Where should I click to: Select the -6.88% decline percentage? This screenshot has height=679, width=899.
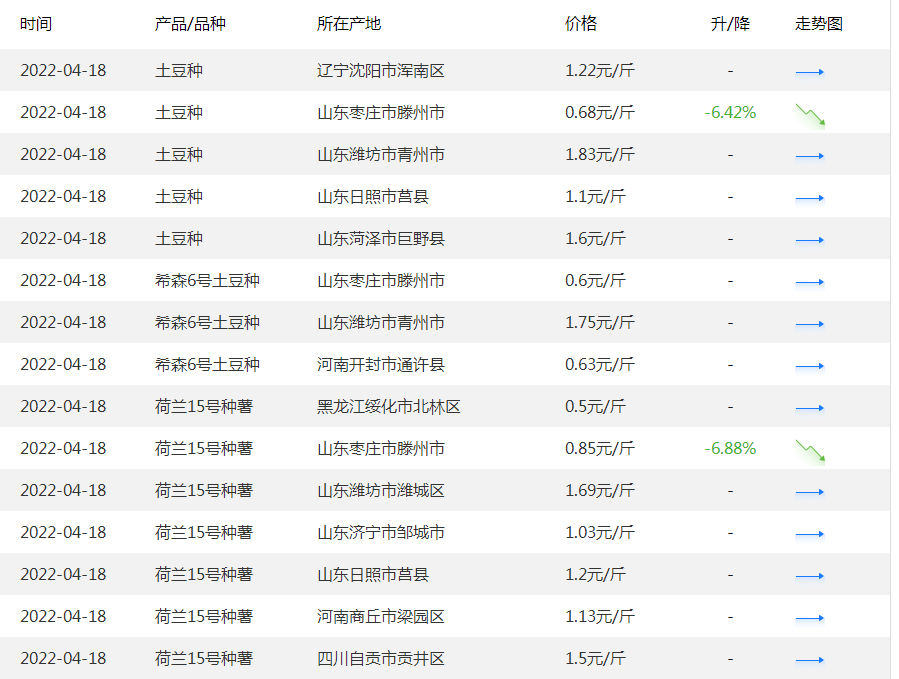click(x=729, y=449)
